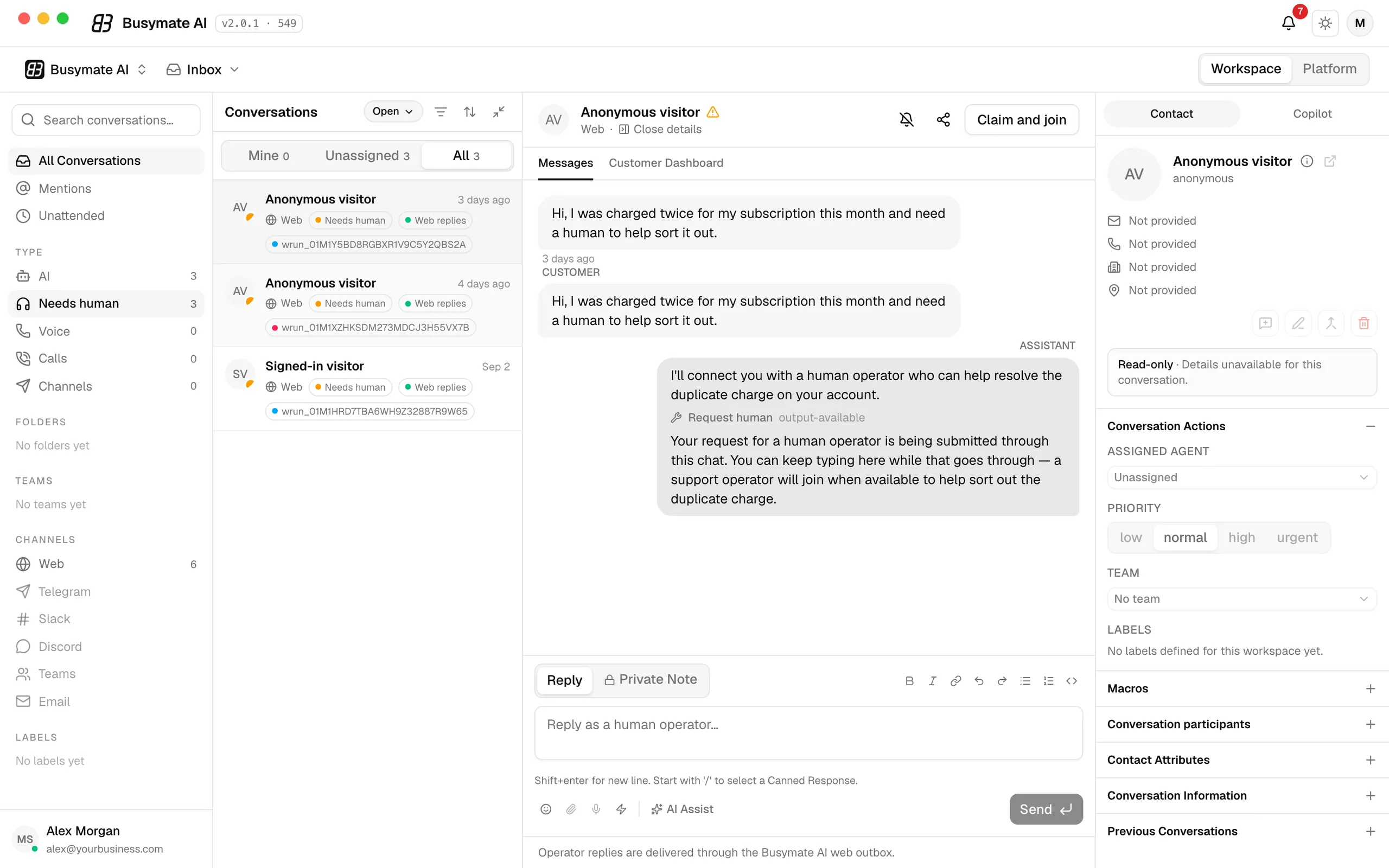Click the microphone voice input icon

(x=596, y=809)
